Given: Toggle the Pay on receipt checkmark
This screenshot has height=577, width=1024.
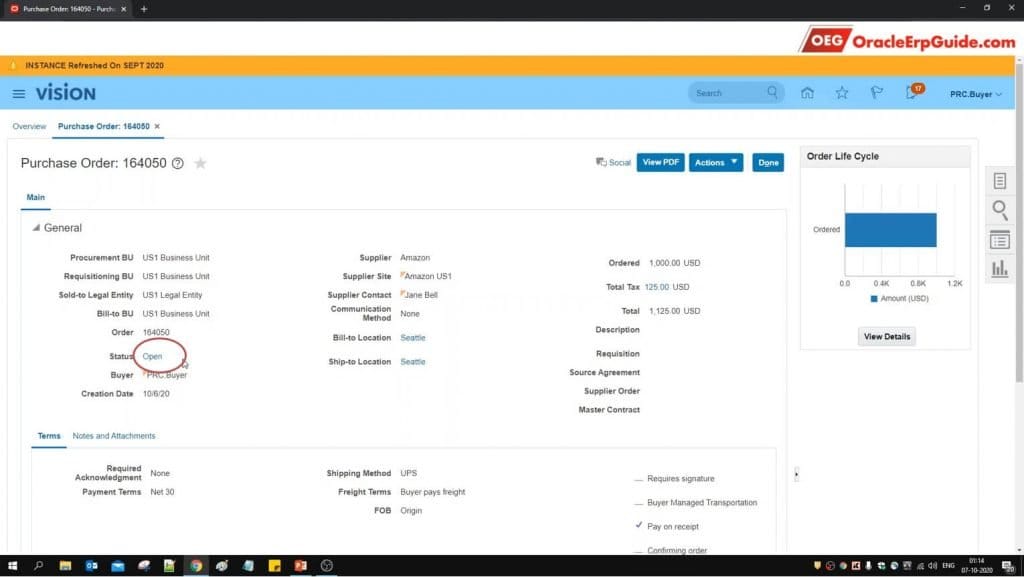Looking at the screenshot, I should (x=639, y=526).
